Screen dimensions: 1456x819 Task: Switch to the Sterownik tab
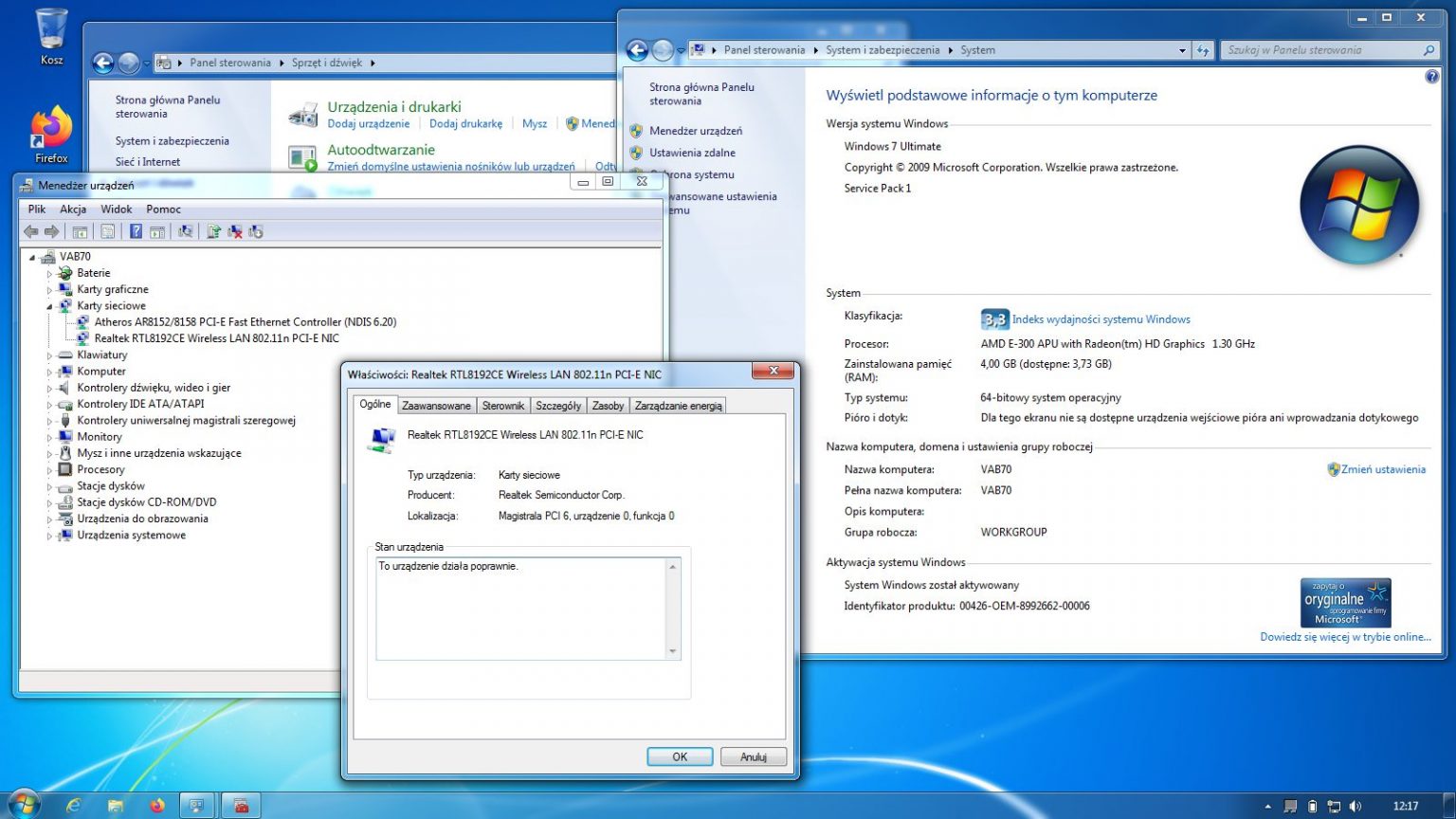click(503, 405)
